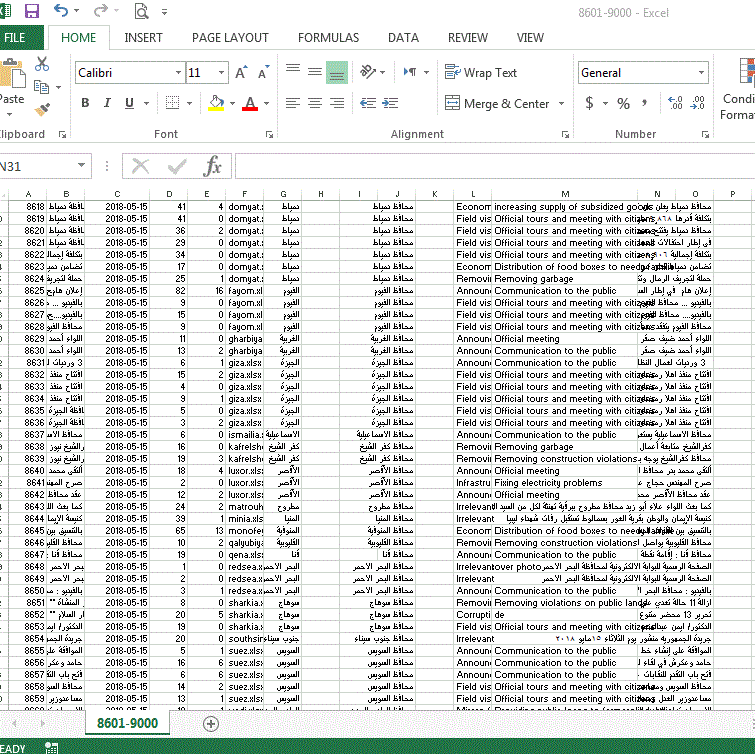This screenshot has height=754, width=755.
Task: Click inside the formula bar
Action: tap(495, 166)
